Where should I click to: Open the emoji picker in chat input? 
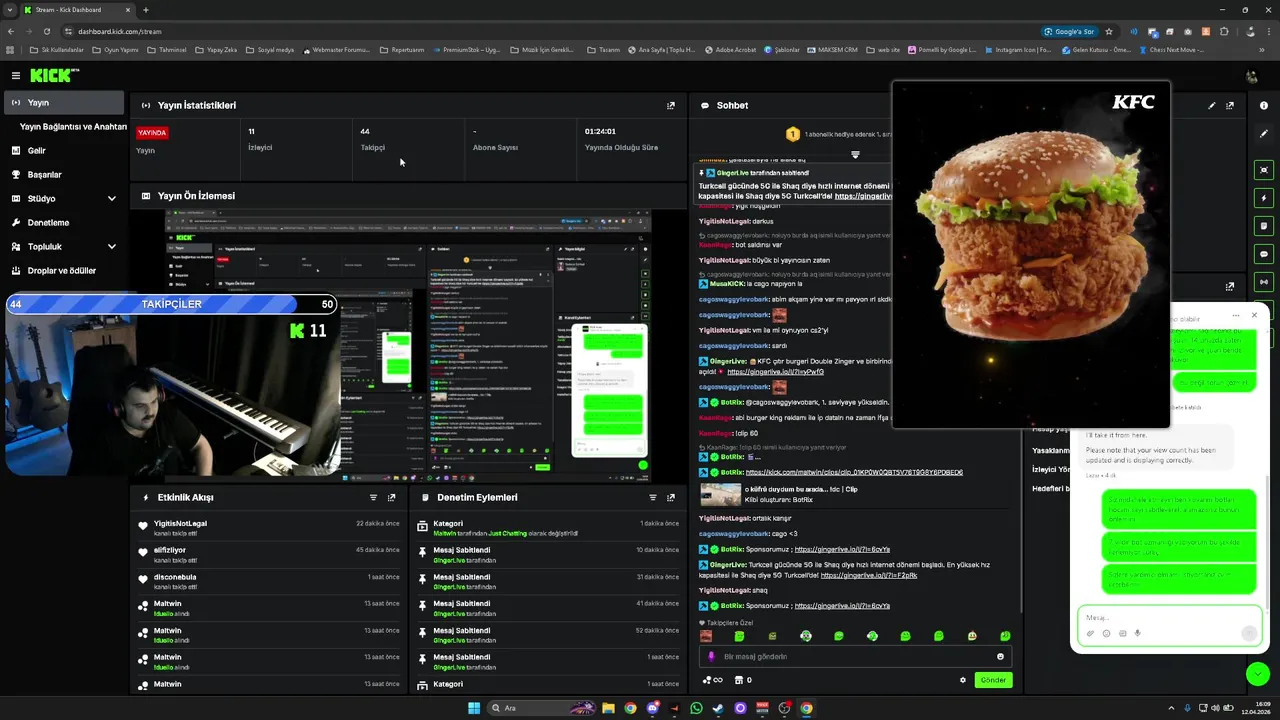coord(1000,656)
